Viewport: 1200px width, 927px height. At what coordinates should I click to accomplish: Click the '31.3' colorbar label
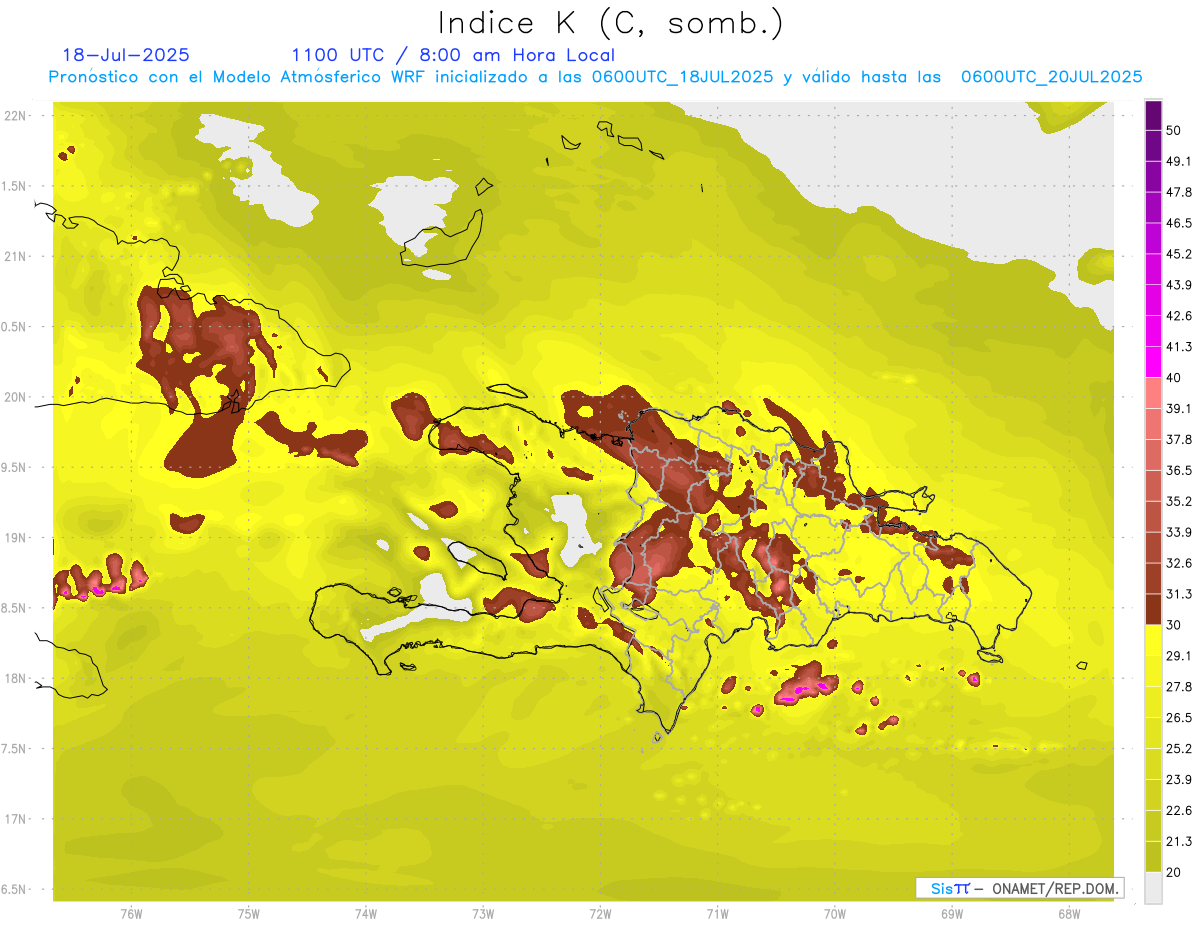1180,594
